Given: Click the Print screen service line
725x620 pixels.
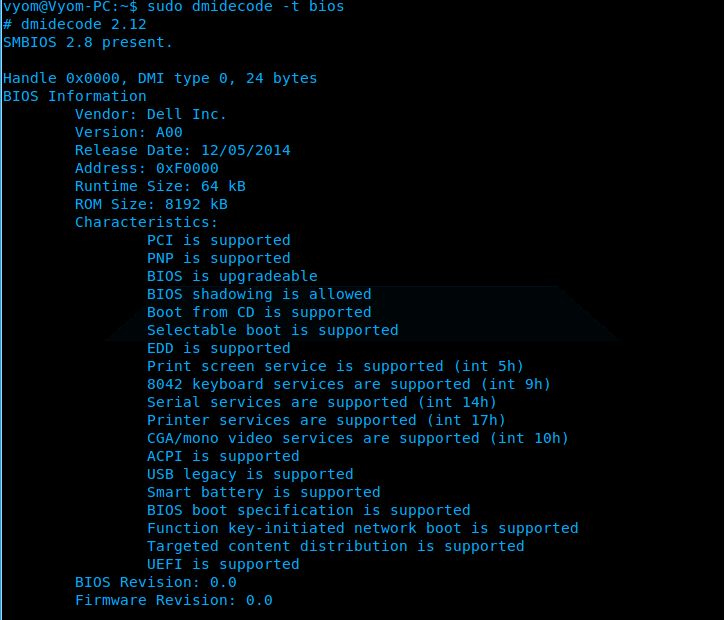Looking at the screenshot, I should (x=335, y=367).
